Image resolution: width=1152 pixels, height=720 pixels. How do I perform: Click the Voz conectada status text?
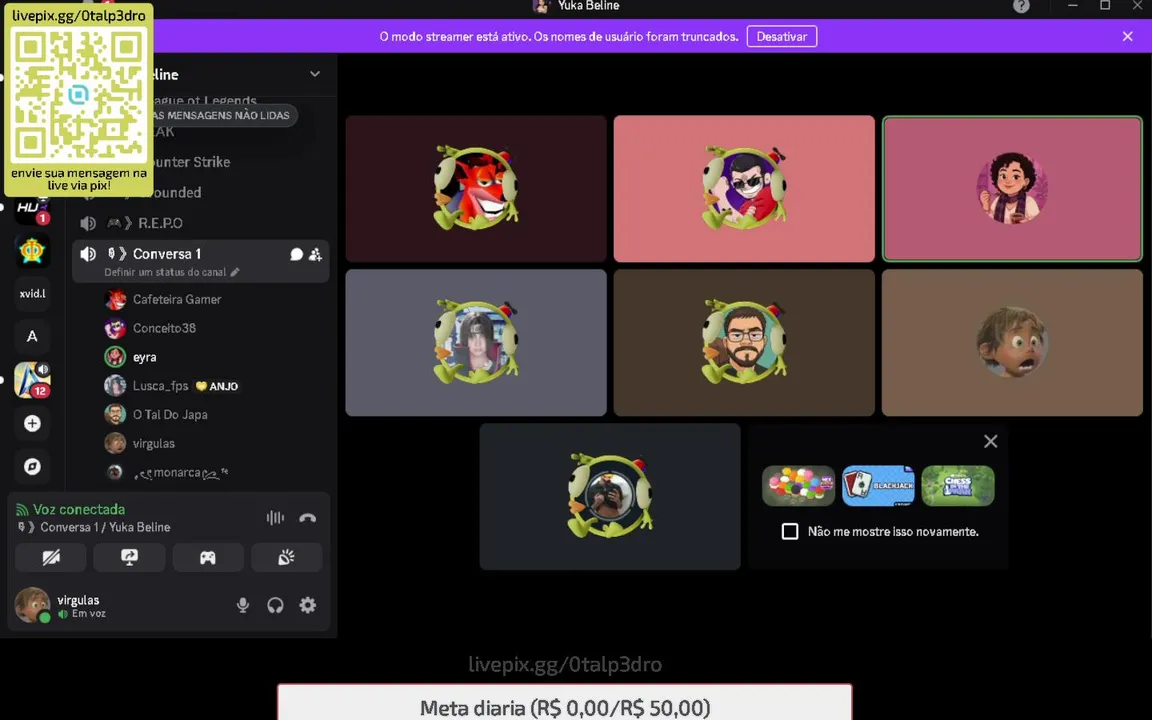coord(79,509)
